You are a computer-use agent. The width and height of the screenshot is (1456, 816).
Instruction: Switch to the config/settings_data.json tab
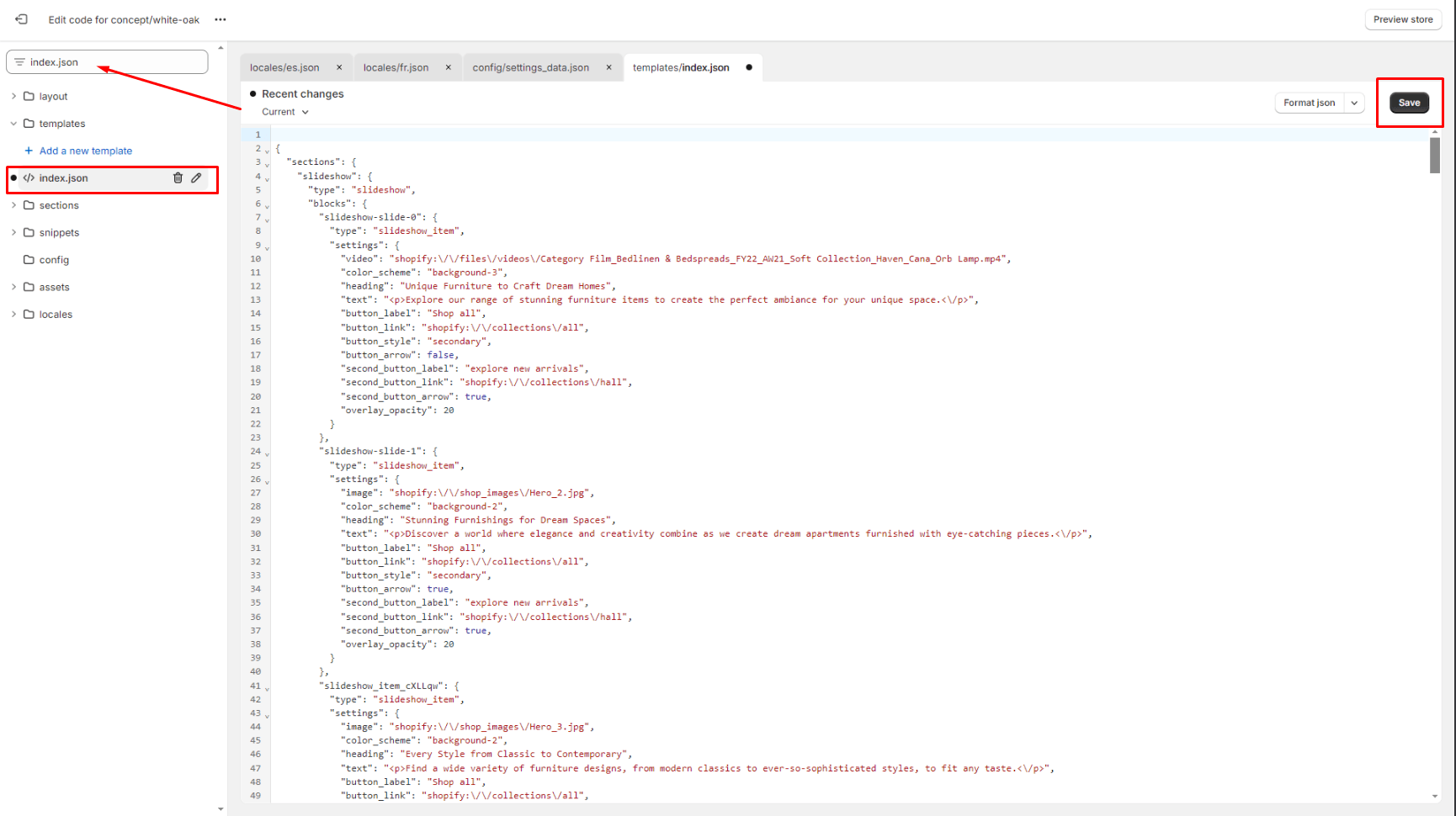pyautogui.click(x=530, y=67)
